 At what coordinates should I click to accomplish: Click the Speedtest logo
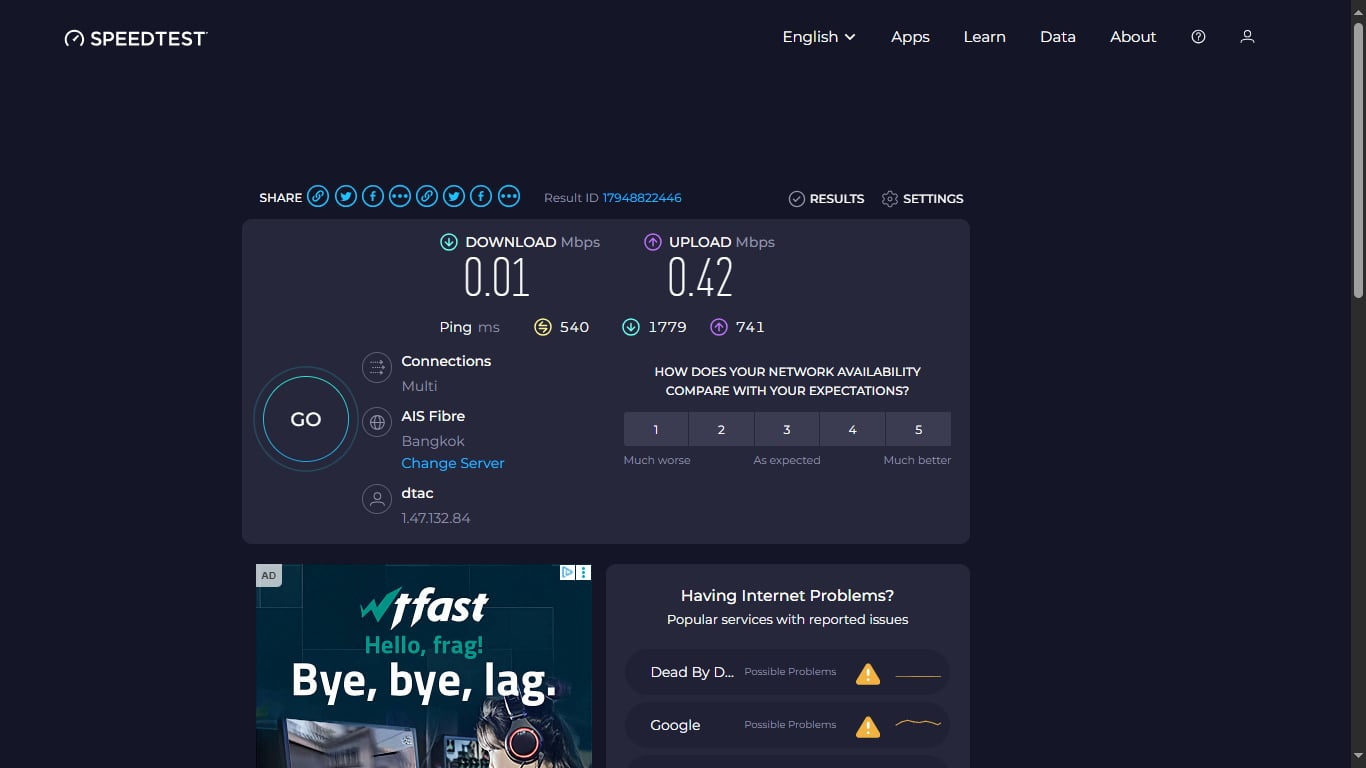[136, 38]
